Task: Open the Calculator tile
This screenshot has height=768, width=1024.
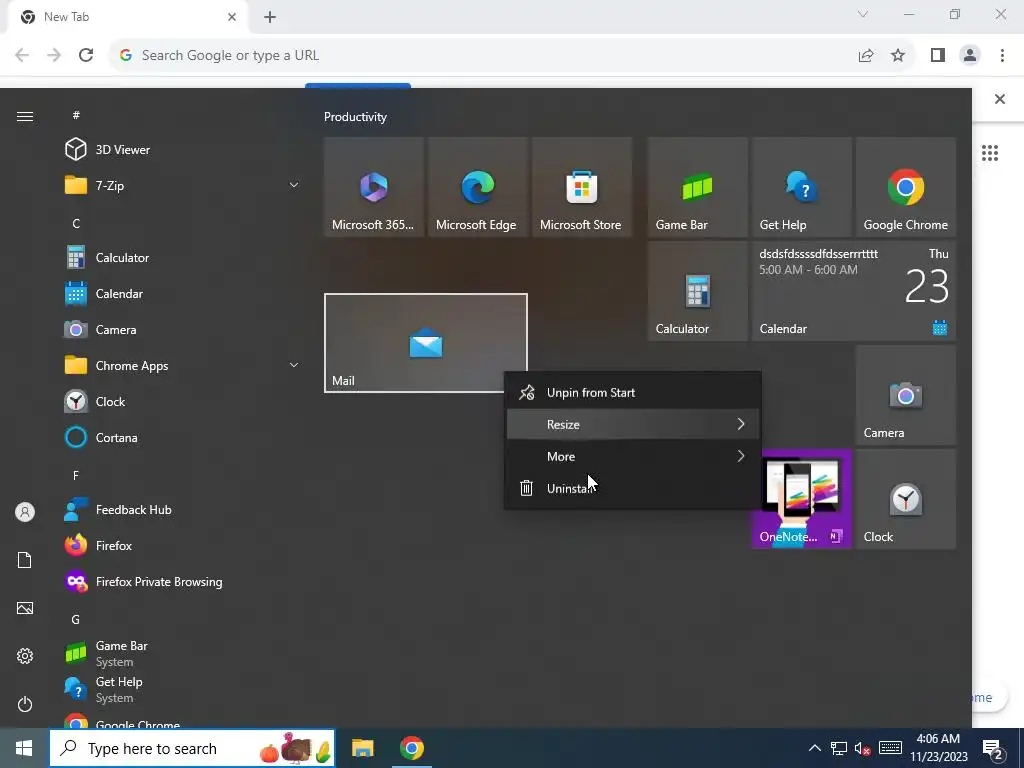Action: click(697, 291)
